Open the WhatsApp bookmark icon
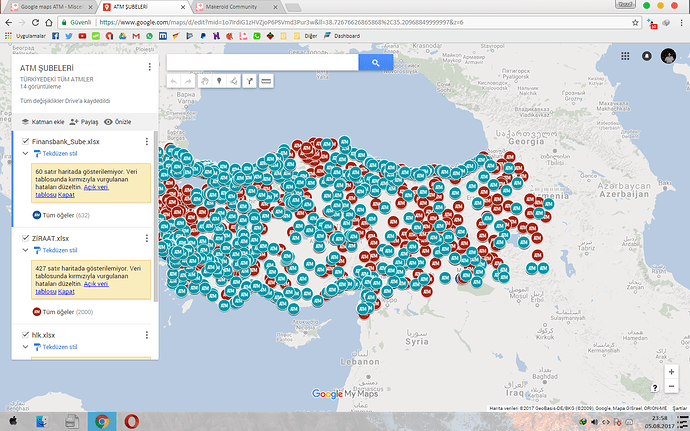This screenshot has height=431, width=690. 150,36
